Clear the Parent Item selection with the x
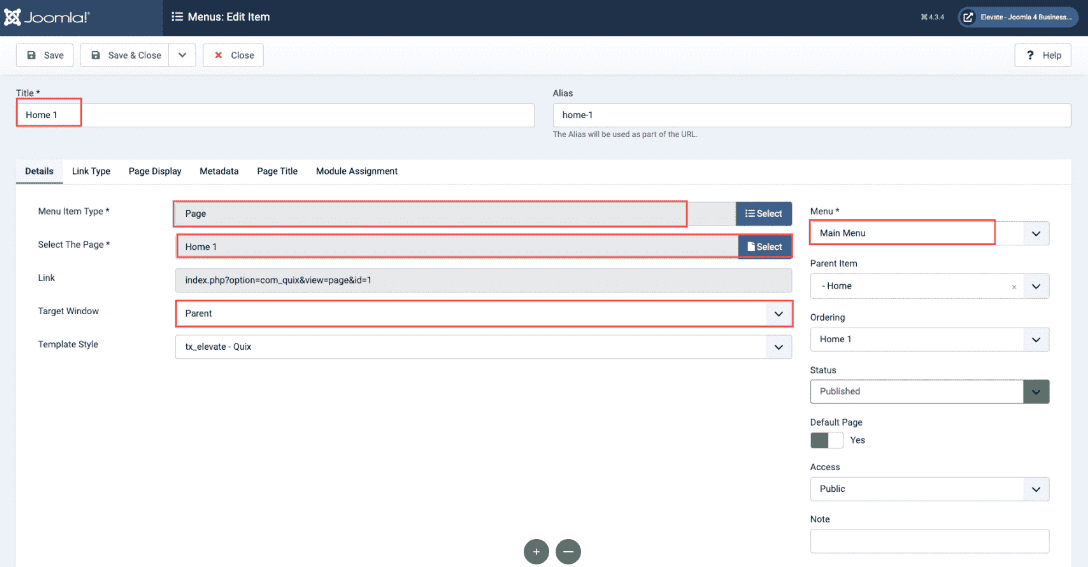 (x=1014, y=287)
